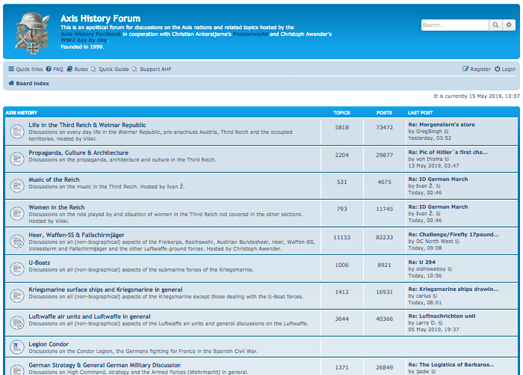Open advanced search gear icon
This screenshot has height=375, width=523.
point(509,25)
